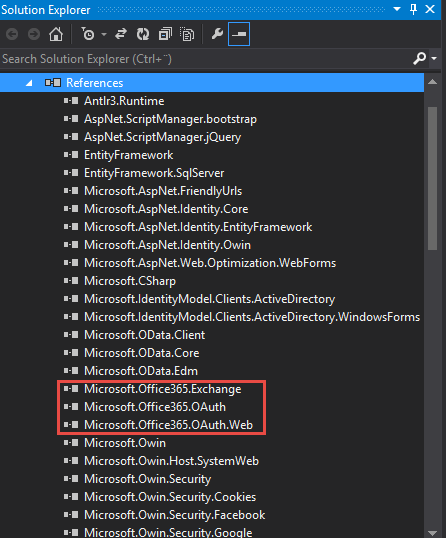Select the Microsoft.Office365.Exchange reference

pos(163,389)
